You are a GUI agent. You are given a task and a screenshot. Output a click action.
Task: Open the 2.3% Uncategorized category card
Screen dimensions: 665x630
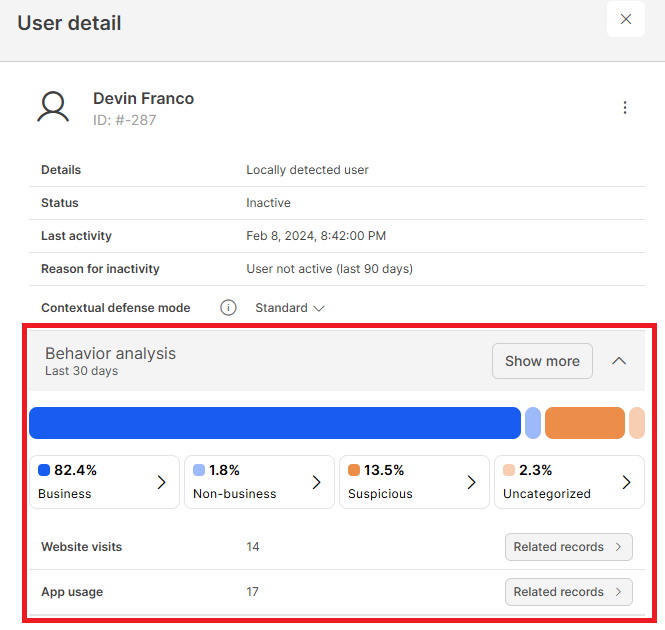(569, 482)
